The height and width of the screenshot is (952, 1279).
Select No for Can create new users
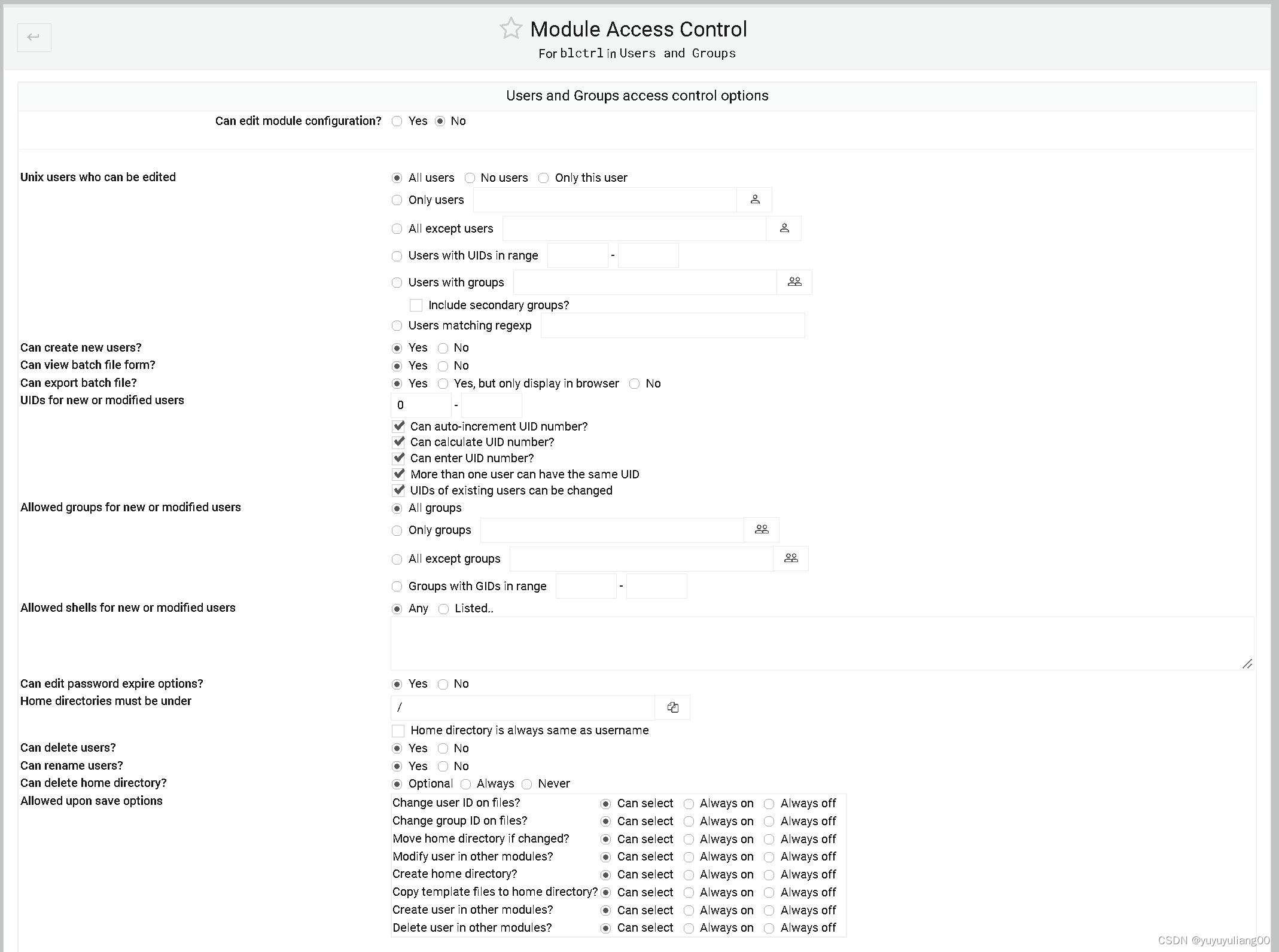[x=443, y=347]
